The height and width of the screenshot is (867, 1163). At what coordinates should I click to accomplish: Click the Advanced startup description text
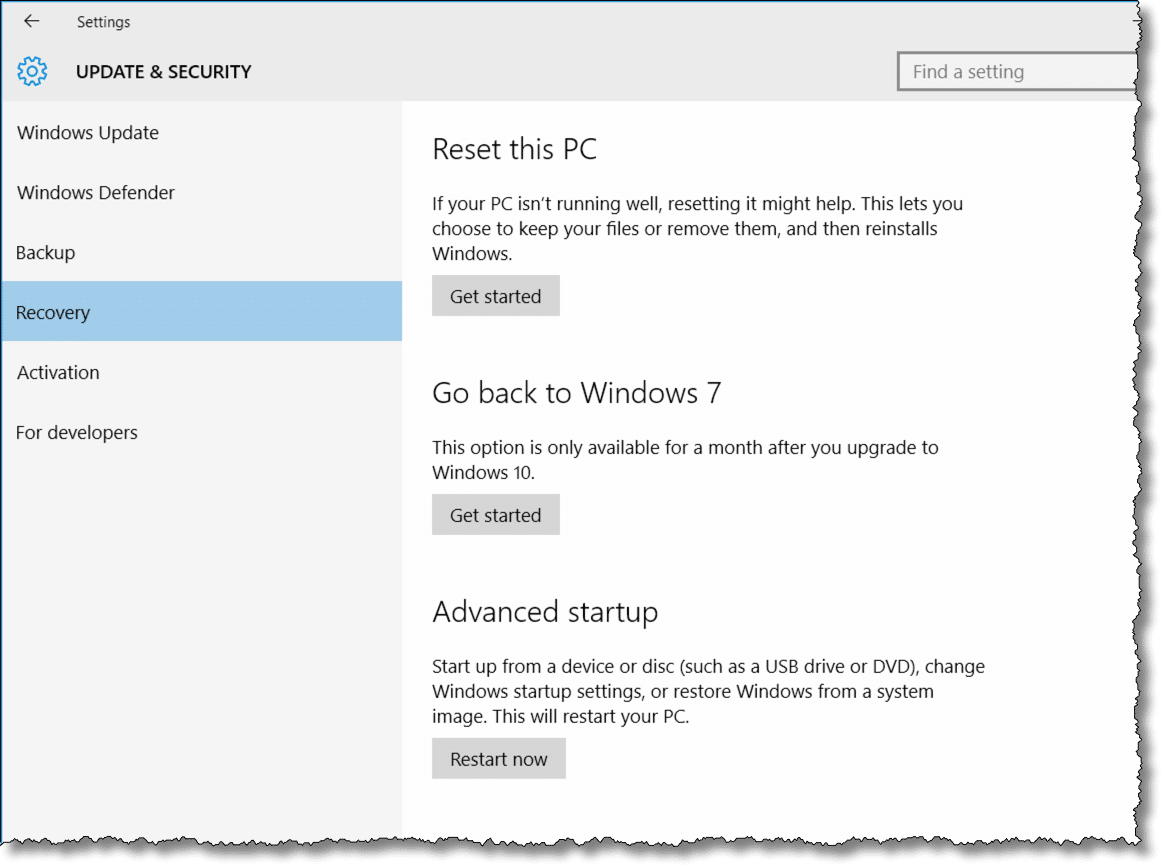click(x=707, y=691)
